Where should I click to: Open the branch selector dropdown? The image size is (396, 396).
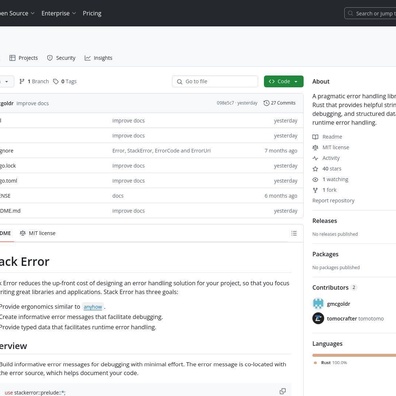point(7,81)
